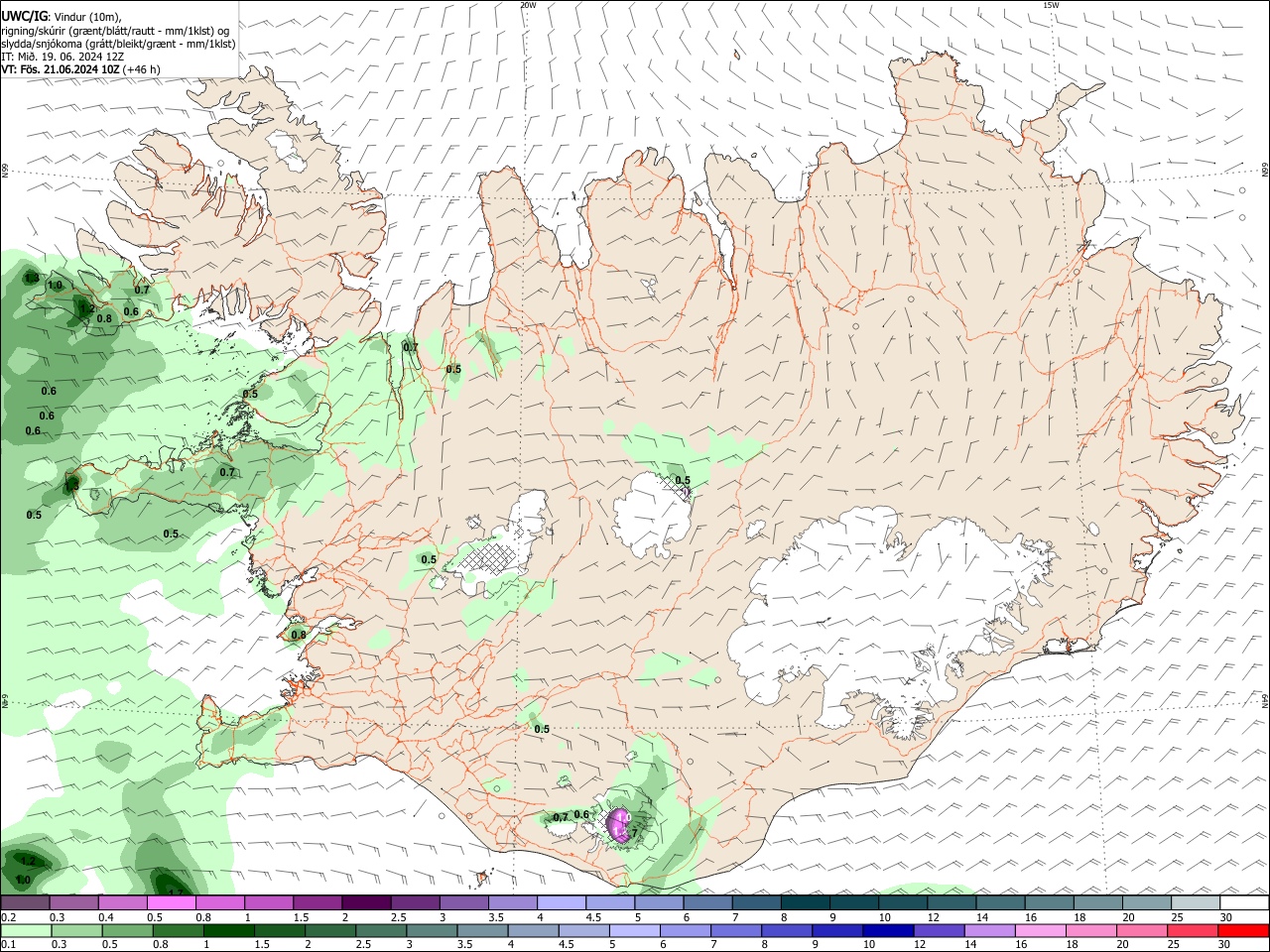Click the bottom legend pale green swatch between 0.1 and 0.3
The image size is (1270, 952).
click(x=27, y=931)
